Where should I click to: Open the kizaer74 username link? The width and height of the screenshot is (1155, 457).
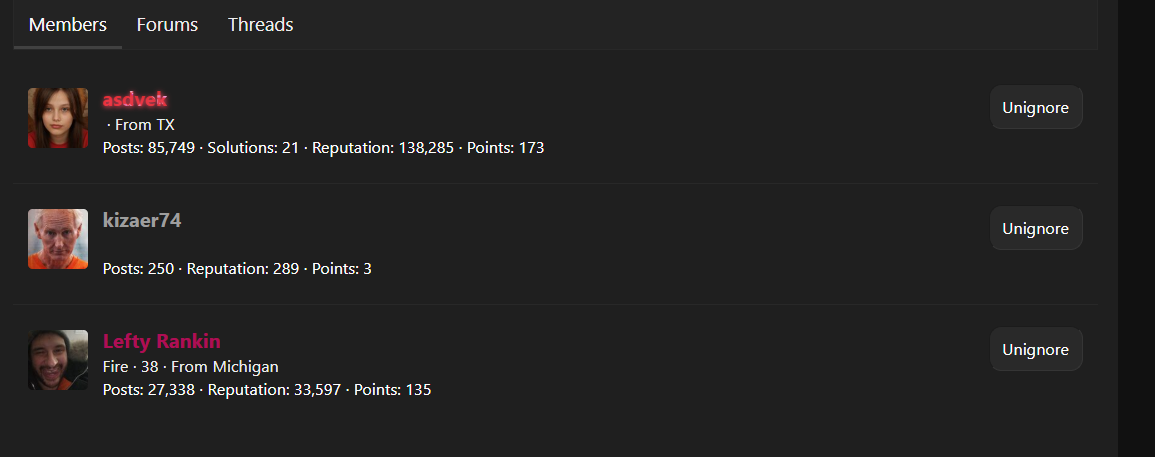(142, 220)
